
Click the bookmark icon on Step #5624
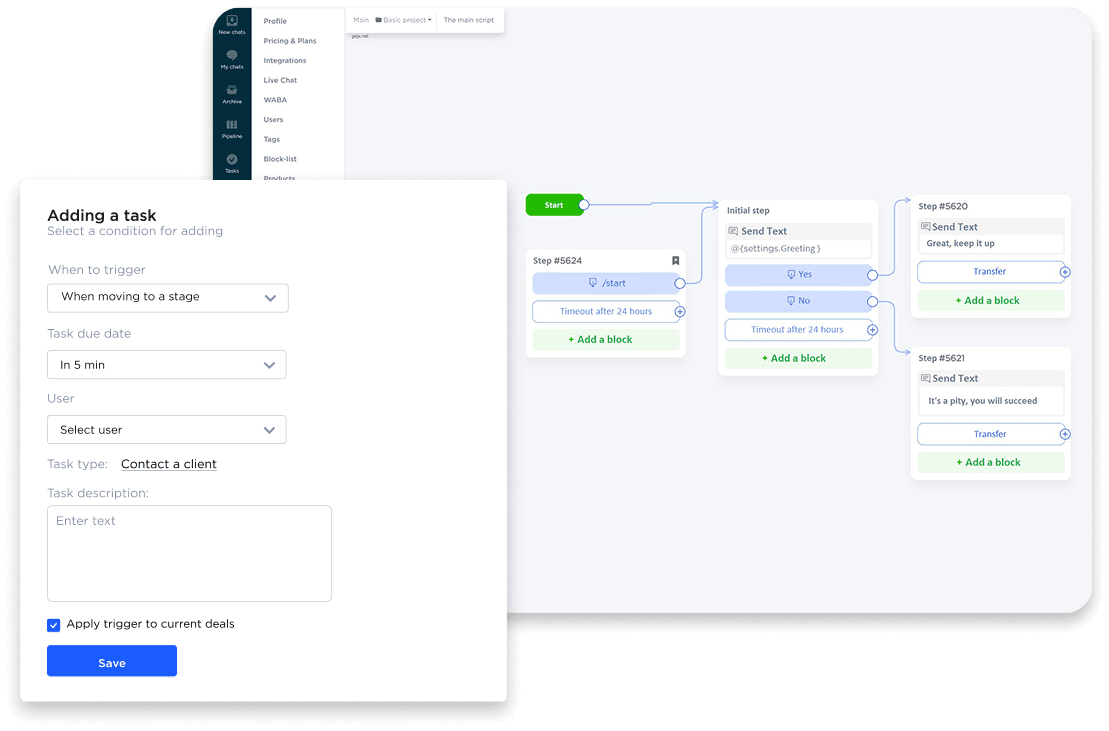675,260
